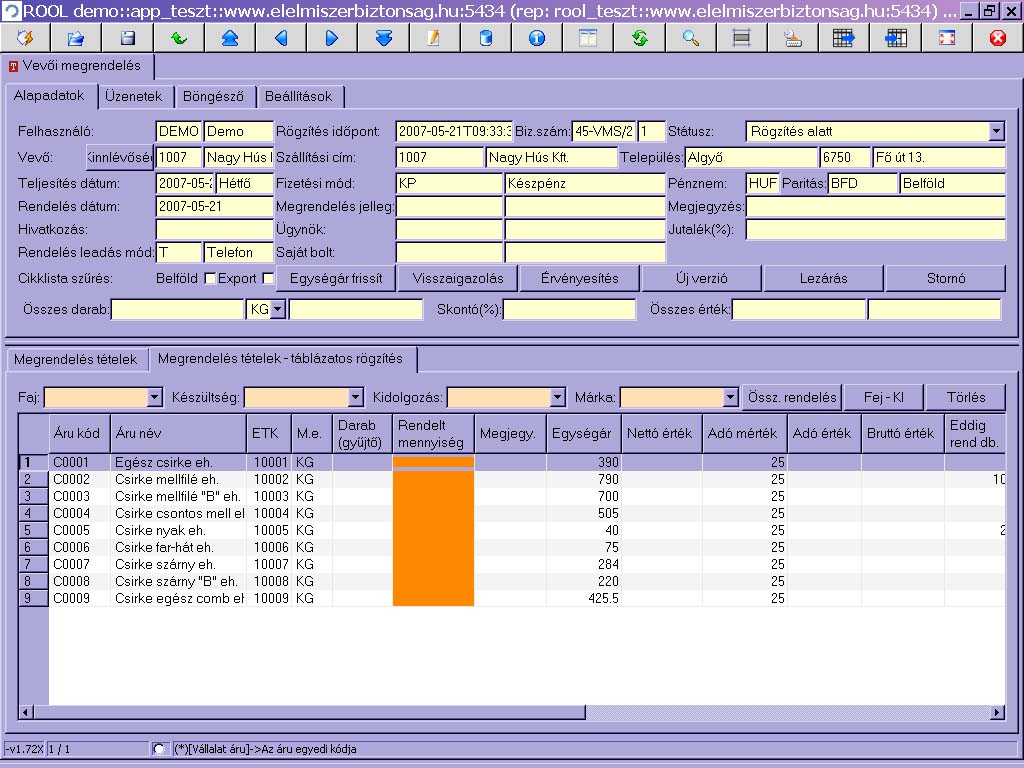This screenshot has height=768, width=1024.
Task: Click the notepad edit pencil icon
Action: pyautogui.click(x=434, y=38)
